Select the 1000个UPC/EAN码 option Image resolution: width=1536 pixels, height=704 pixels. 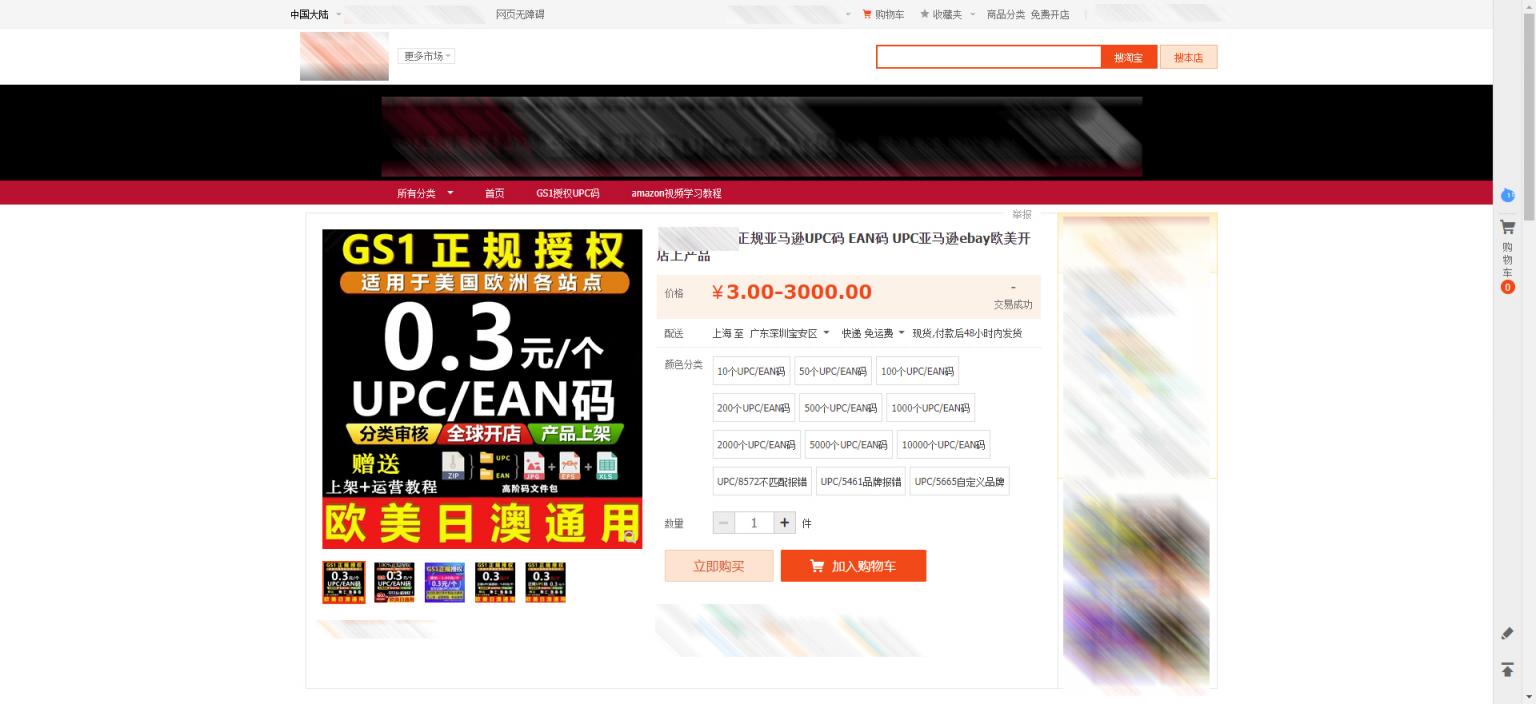[x=931, y=408]
